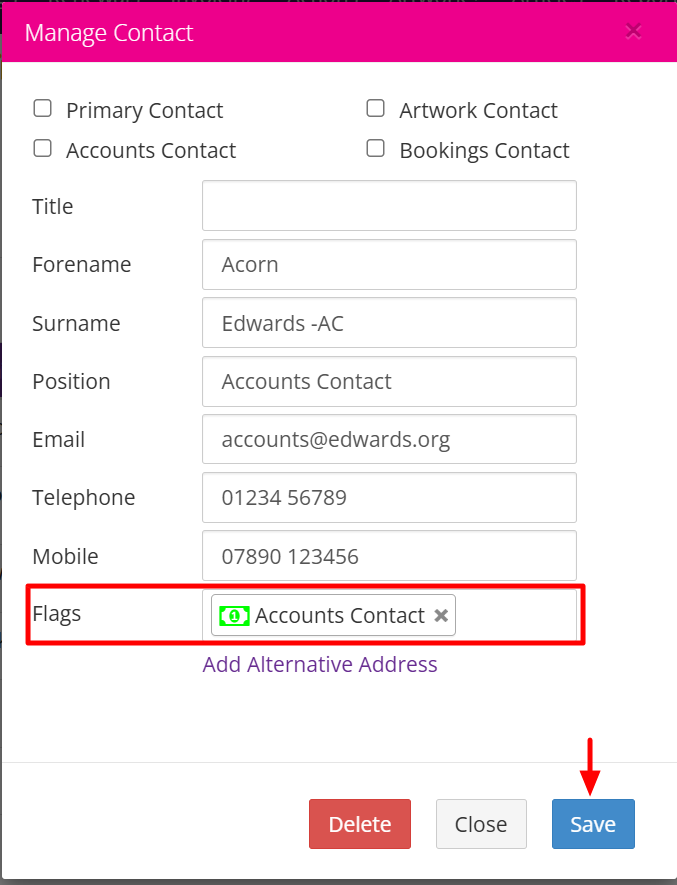Open the Flags selection box
Viewport: 677px width, 885px height.
point(515,615)
